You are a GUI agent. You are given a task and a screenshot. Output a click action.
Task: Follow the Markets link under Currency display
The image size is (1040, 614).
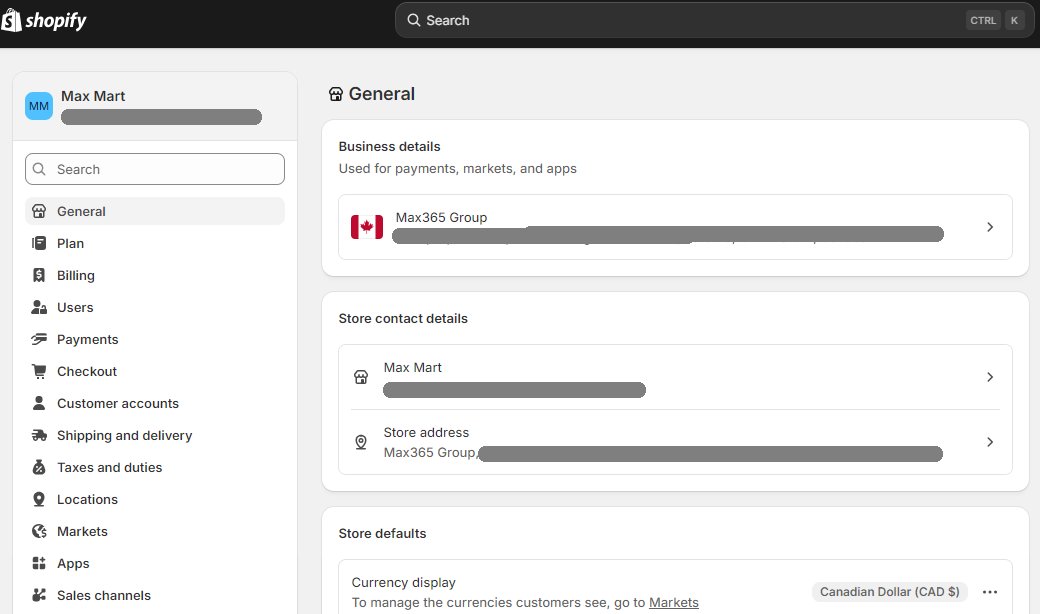tap(673, 602)
